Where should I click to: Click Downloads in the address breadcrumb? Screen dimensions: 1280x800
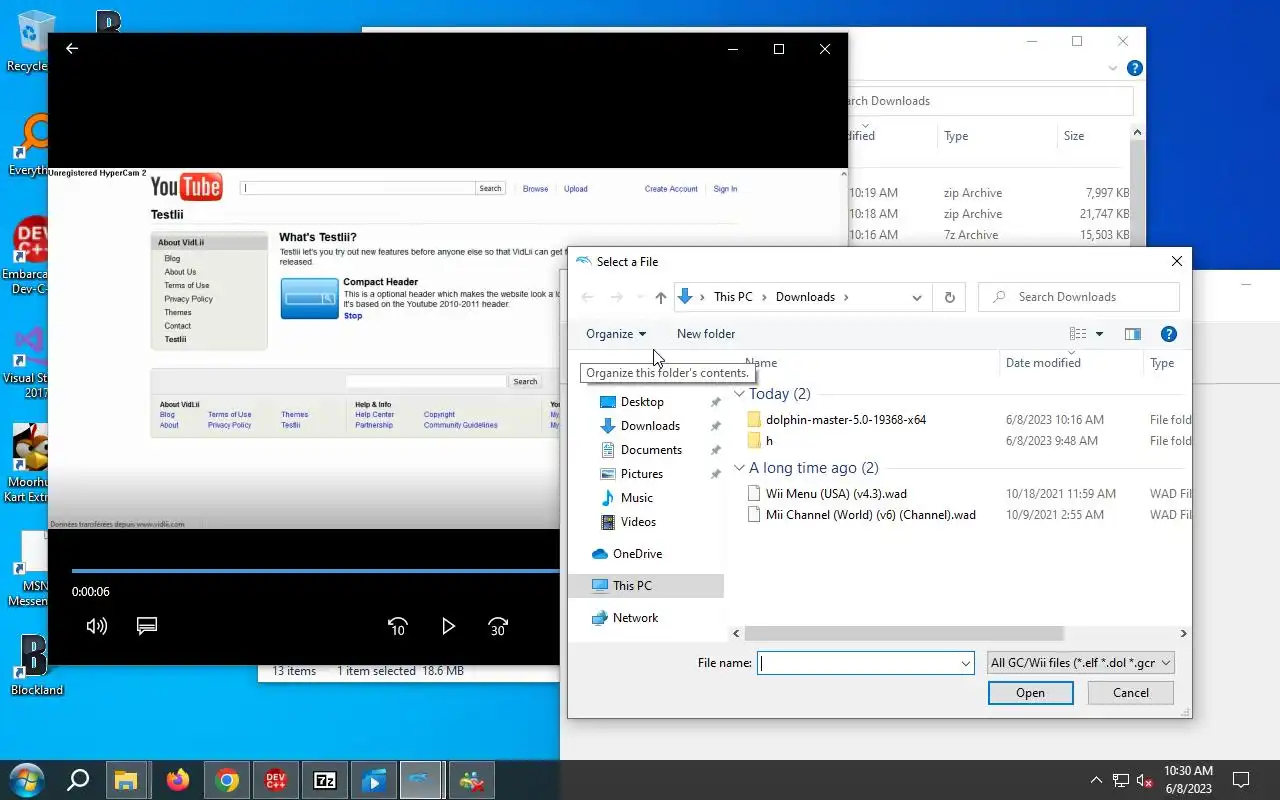click(x=805, y=297)
